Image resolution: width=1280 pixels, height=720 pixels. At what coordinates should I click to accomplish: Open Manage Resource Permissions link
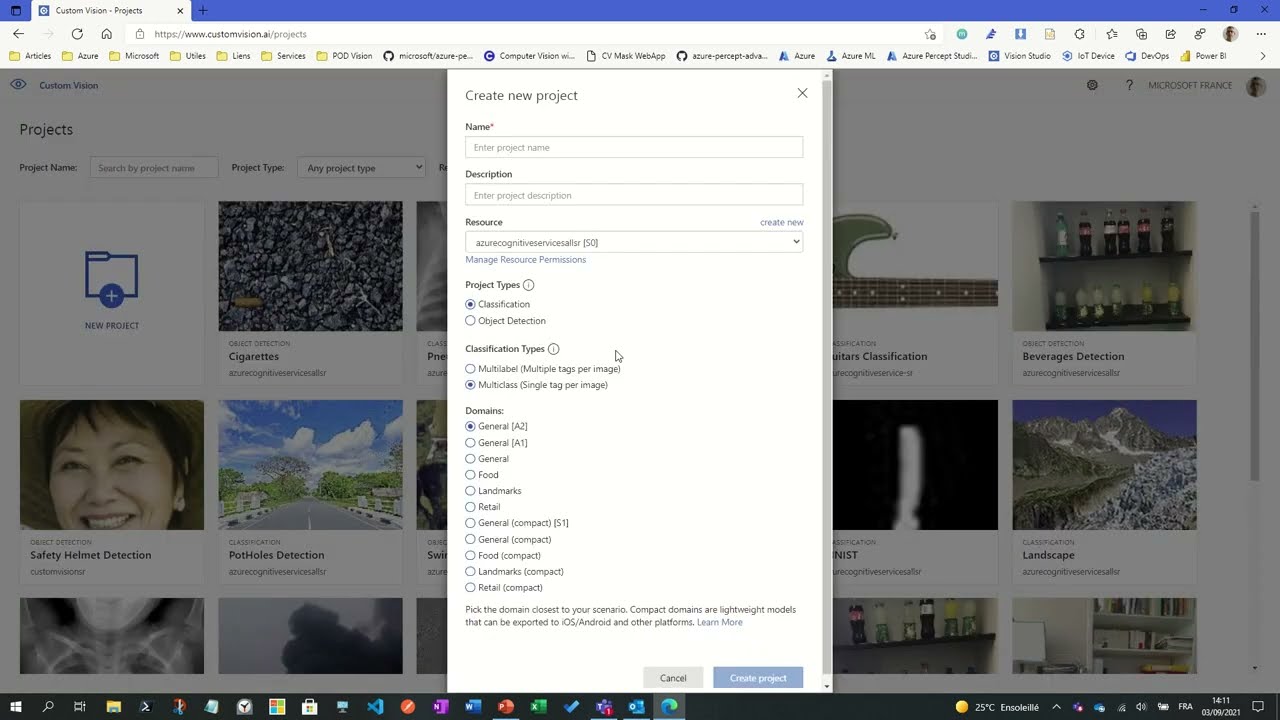click(526, 260)
